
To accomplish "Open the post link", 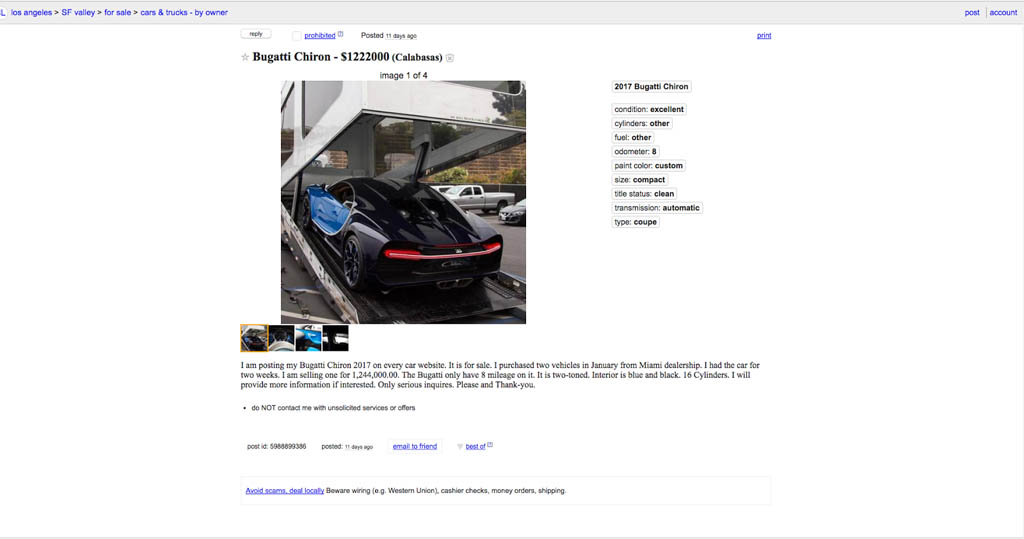I will (972, 12).
